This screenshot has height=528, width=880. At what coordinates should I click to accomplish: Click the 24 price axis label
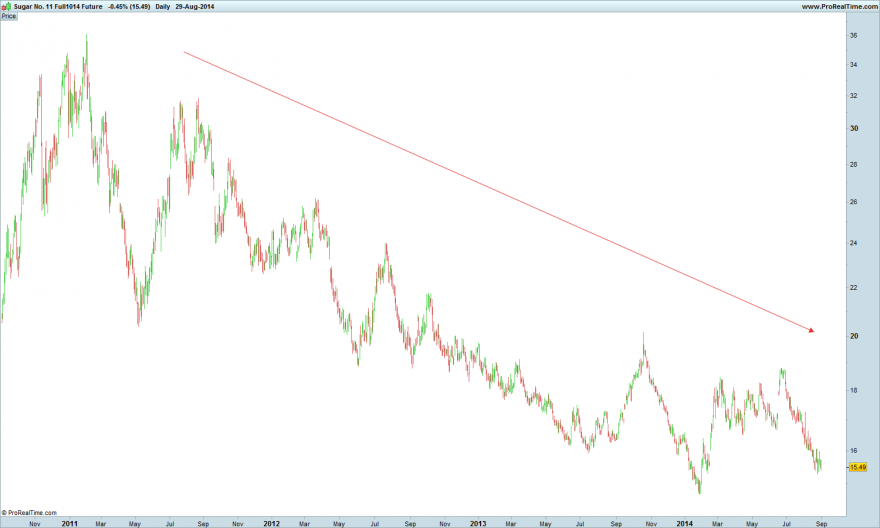[854, 244]
